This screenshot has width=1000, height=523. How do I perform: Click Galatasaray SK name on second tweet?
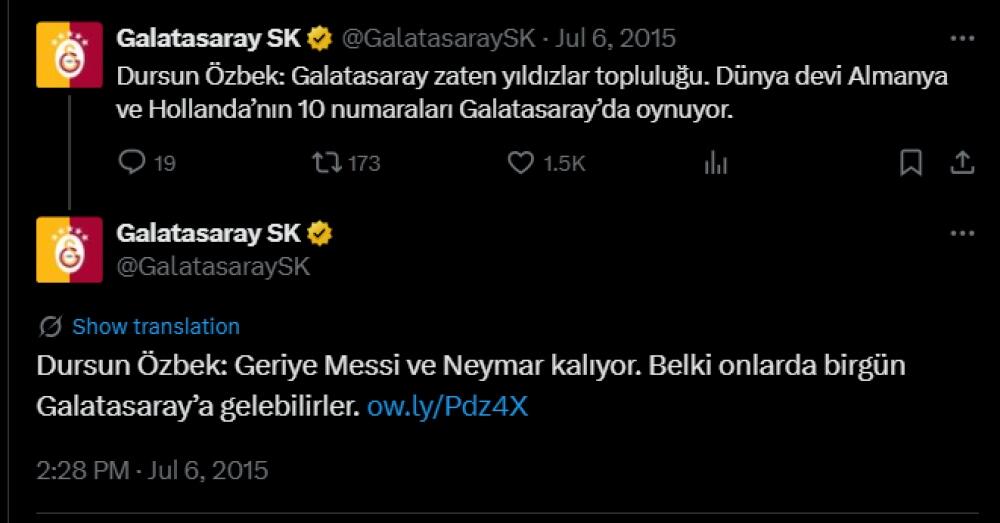tap(208, 234)
